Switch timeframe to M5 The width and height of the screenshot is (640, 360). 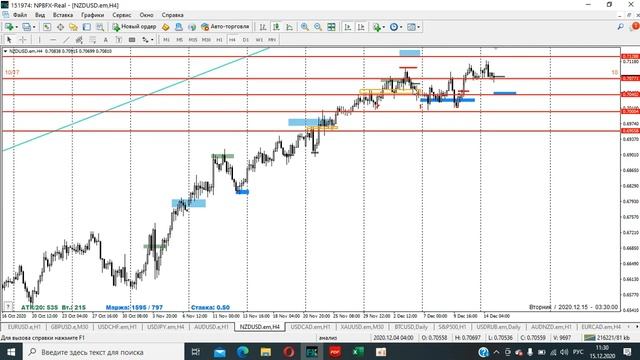179,40
